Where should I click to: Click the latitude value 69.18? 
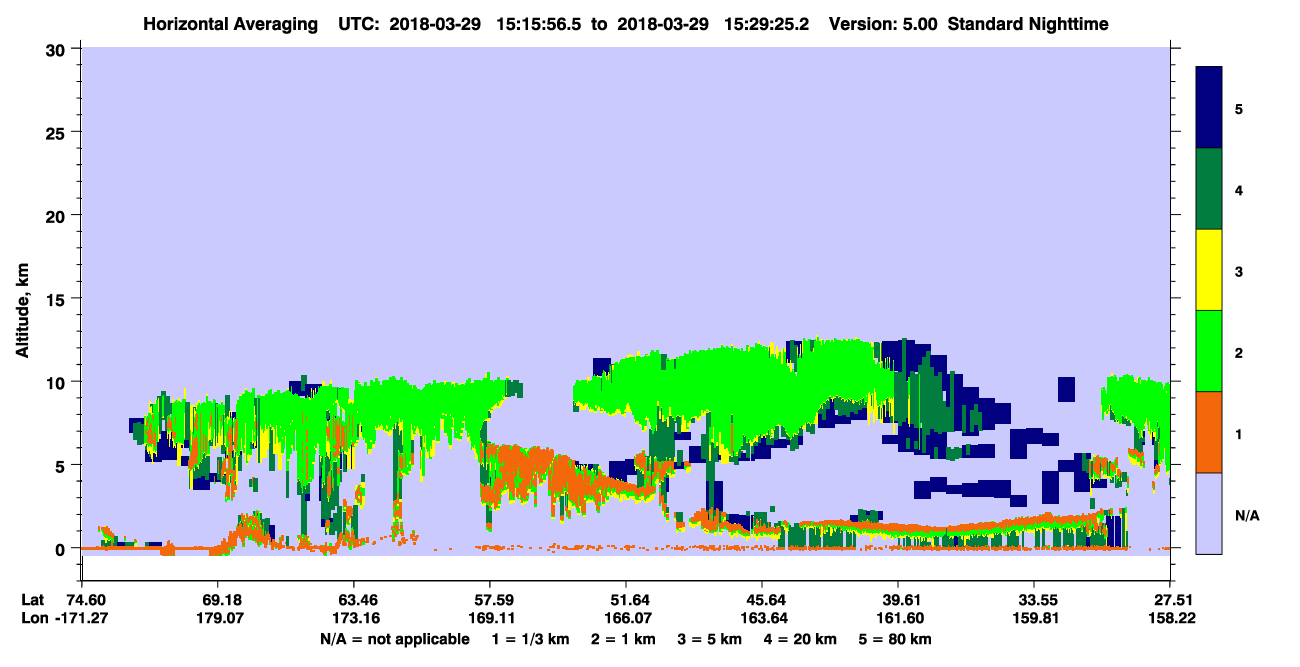click(x=217, y=600)
